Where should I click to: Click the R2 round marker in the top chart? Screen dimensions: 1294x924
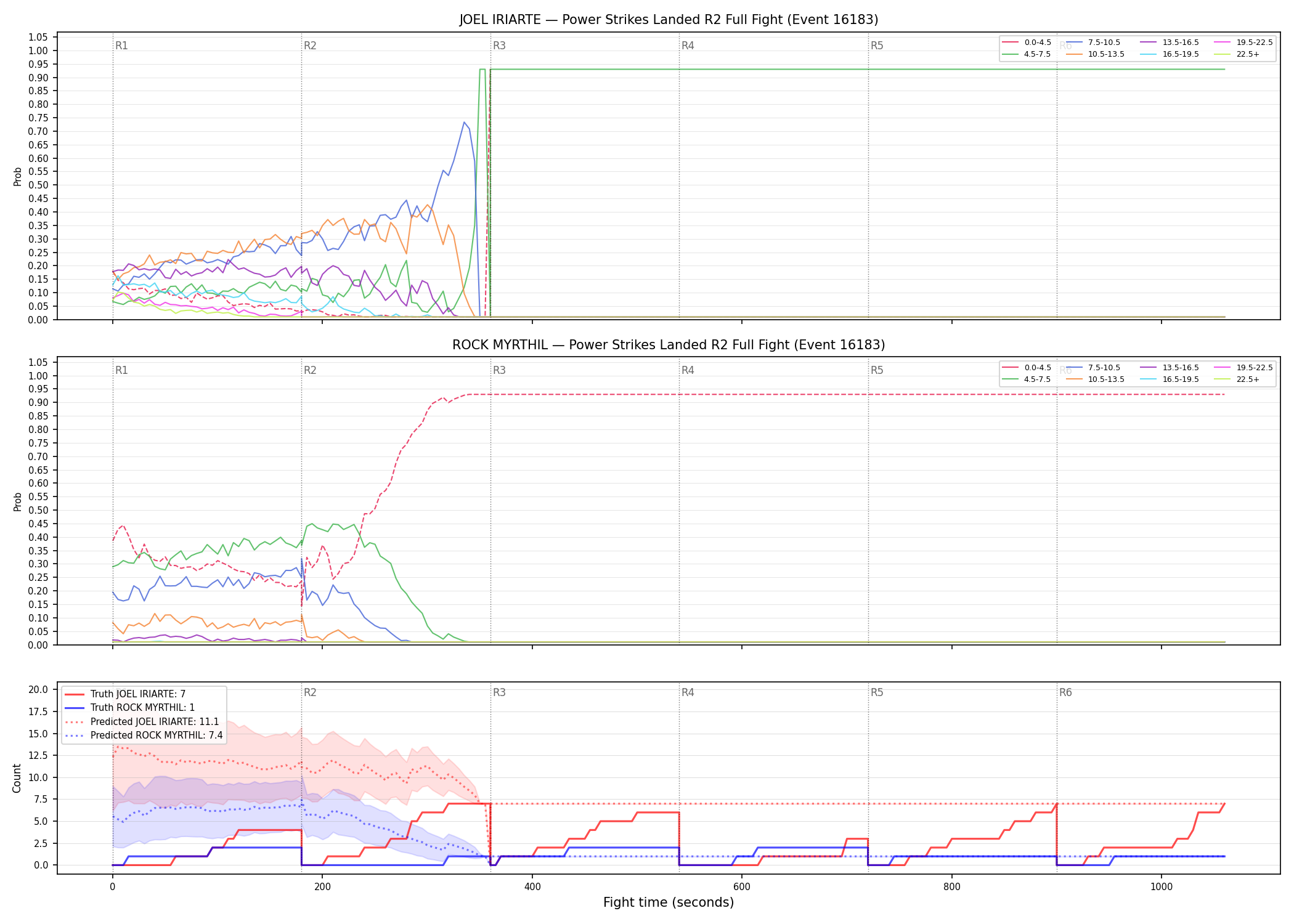310,46
